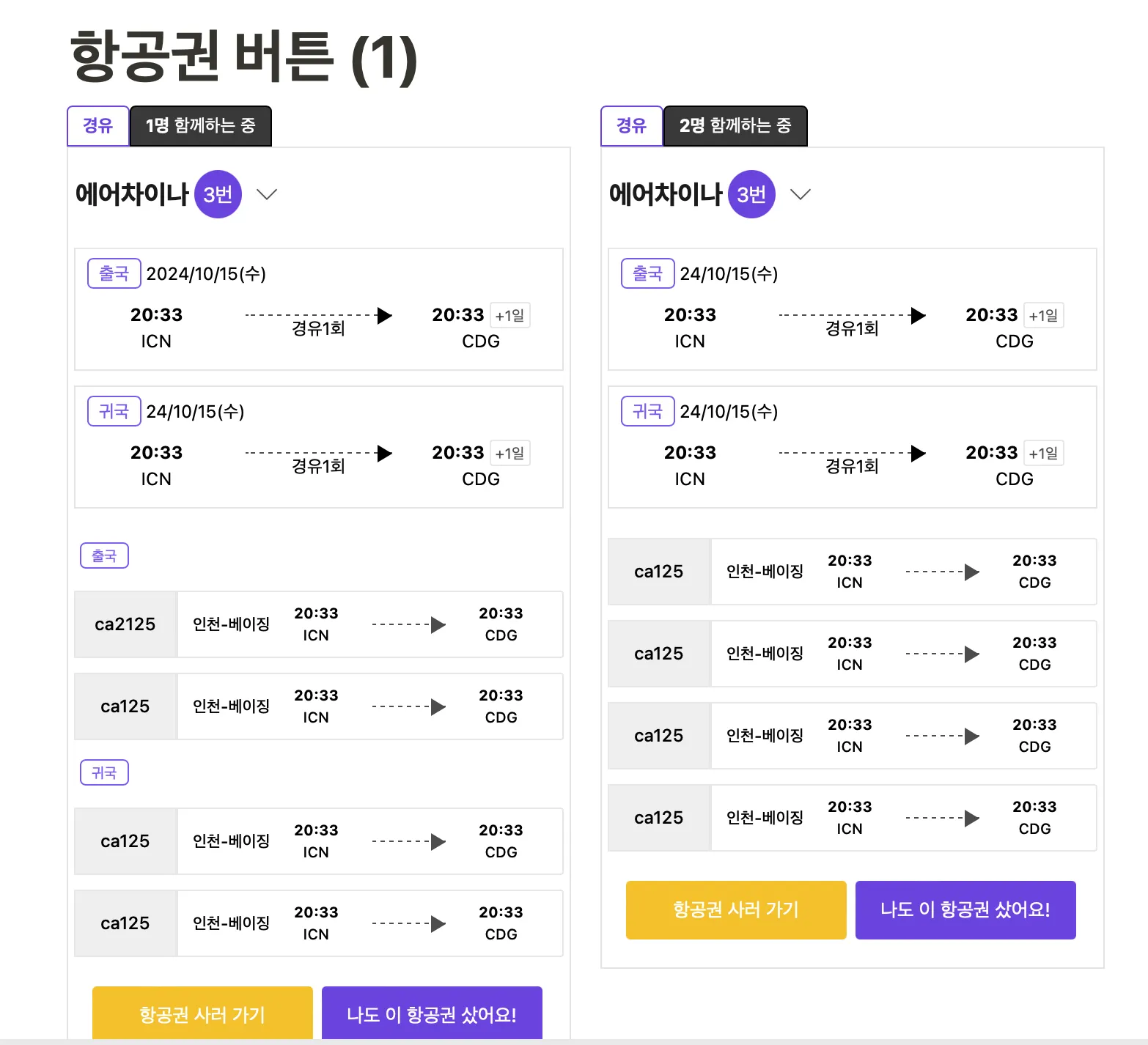This screenshot has width=1148, height=1045.
Task: Expand left card's 에어차이나 chevron
Action: coord(267,194)
